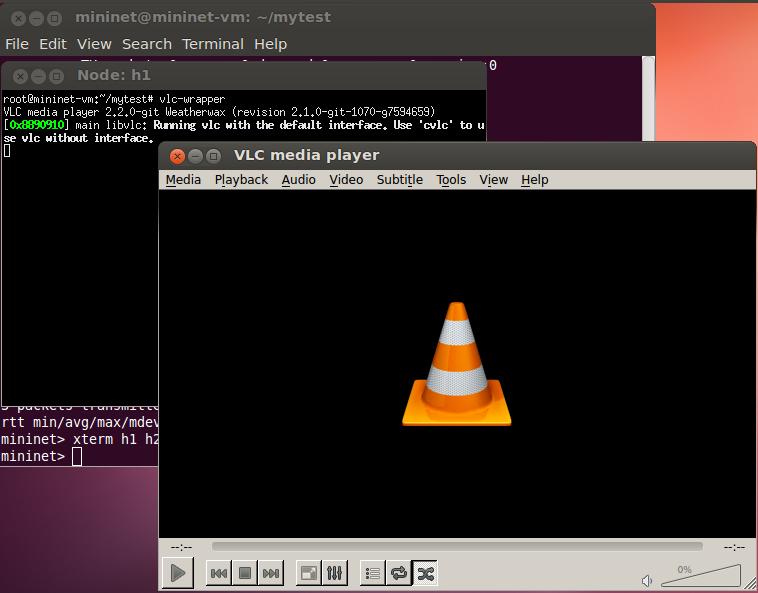Image resolution: width=758 pixels, height=593 pixels.
Task: Open the terminal Help menu
Action: pos(271,44)
